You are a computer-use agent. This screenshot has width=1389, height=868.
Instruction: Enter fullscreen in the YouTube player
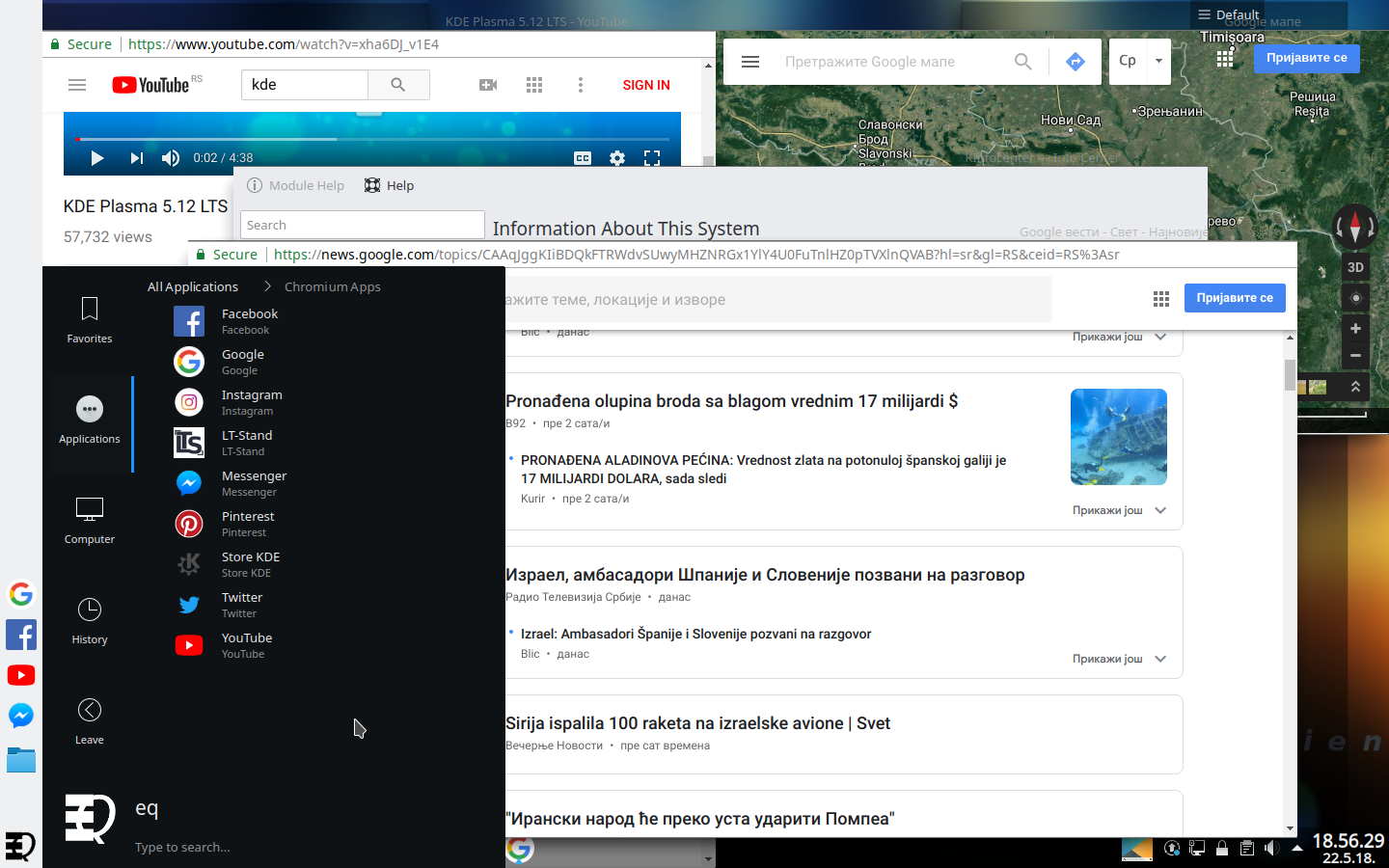click(x=652, y=158)
